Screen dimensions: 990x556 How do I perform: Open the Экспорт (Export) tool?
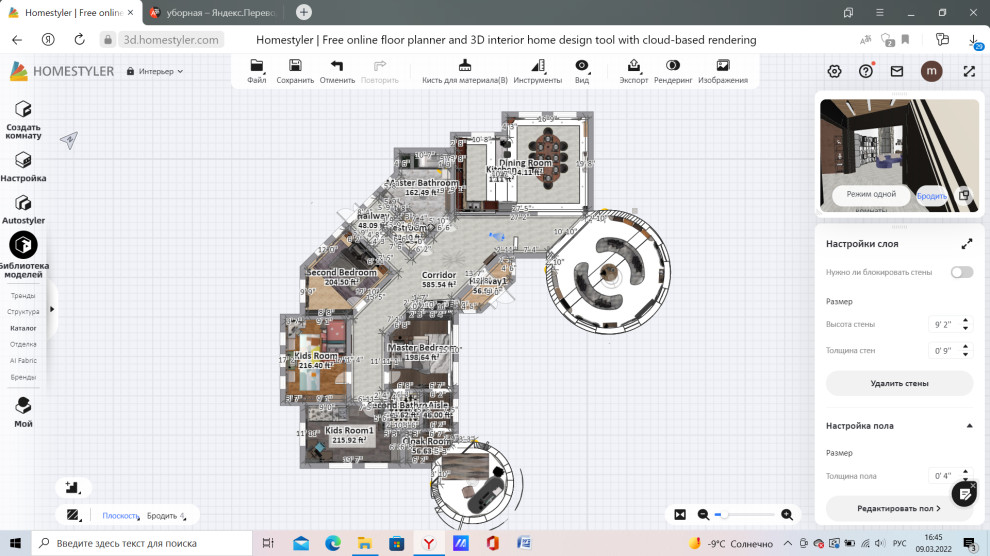[x=634, y=66]
